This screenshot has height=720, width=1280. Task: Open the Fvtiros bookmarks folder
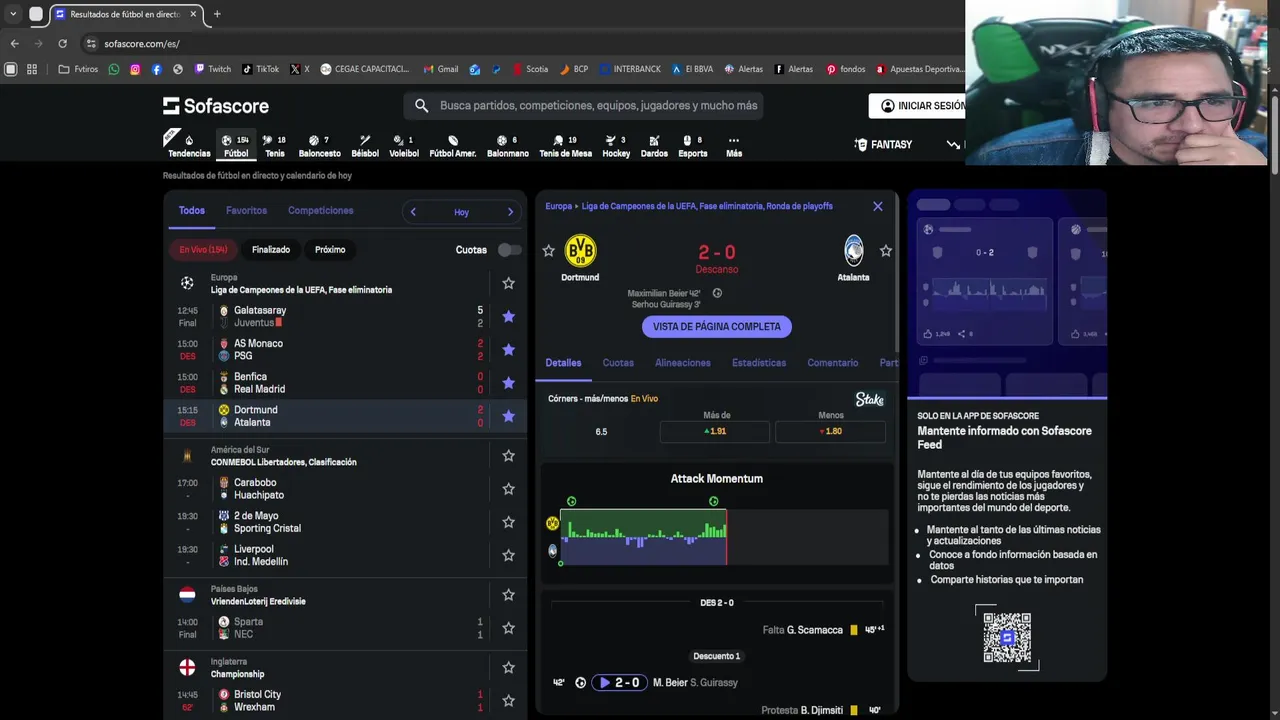click(x=79, y=69)
